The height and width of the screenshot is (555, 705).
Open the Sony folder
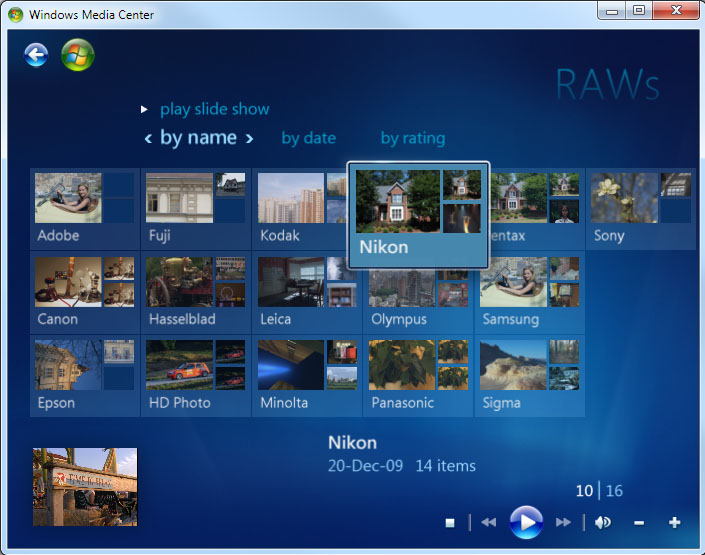point(641,209)
